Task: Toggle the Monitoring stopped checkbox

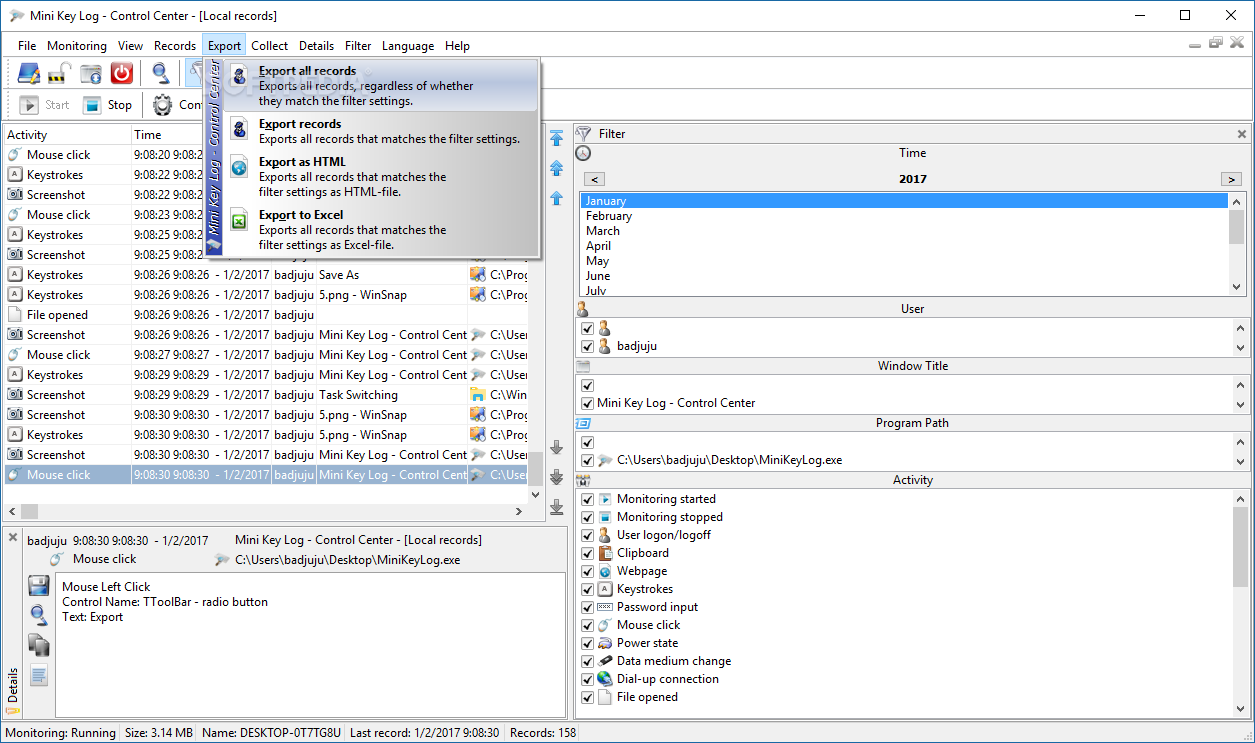Action: click(588, 517)
